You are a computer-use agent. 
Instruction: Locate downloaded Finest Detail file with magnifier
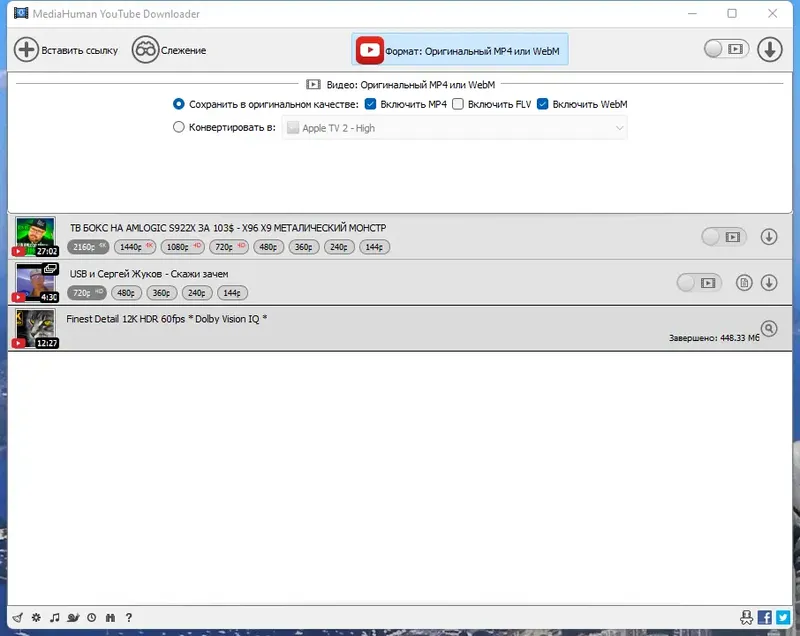point(769,328)
